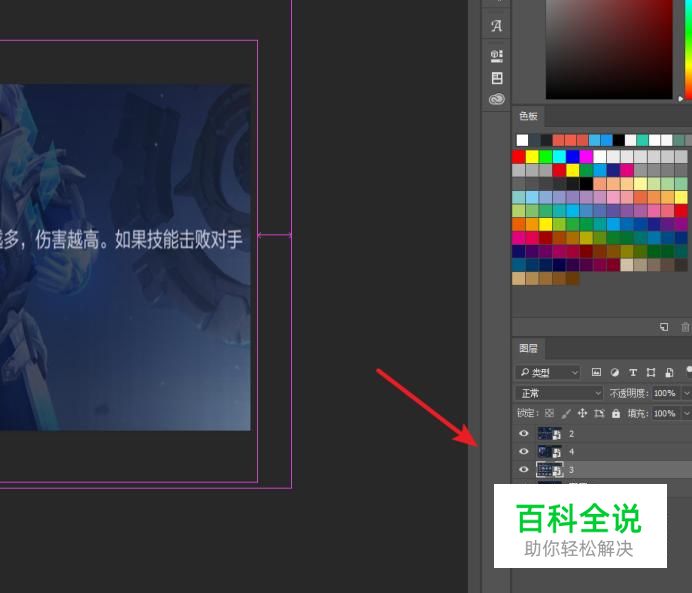Click the trash icon in the Swatches panel footer
The width and height of the screenshot is (692, 593).
tap(685, 327)
